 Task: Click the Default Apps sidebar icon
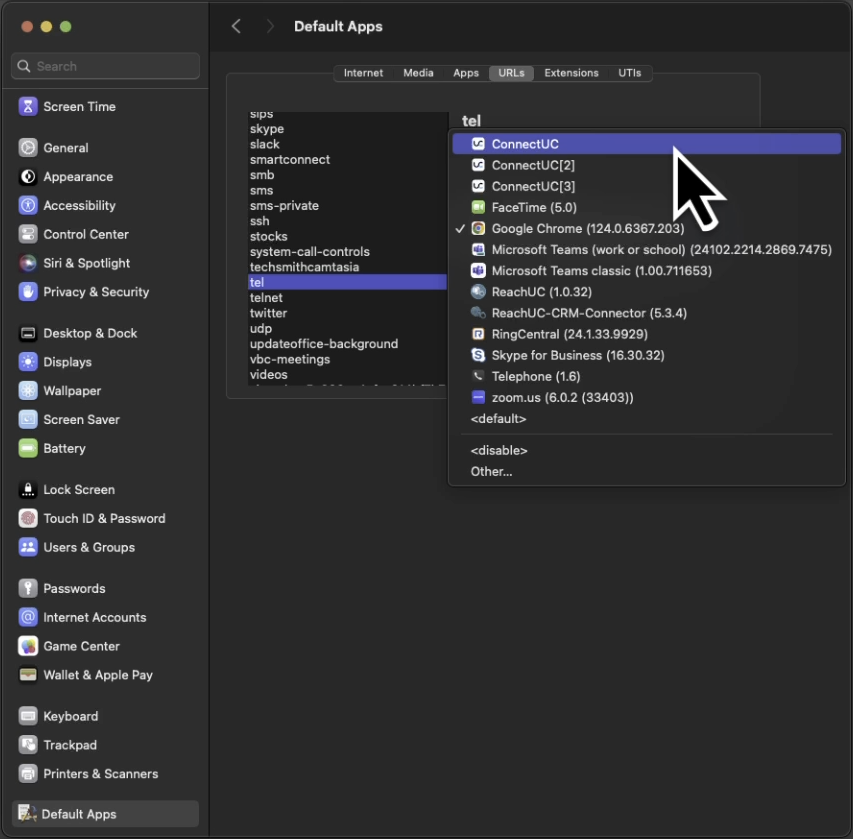click(27, 813)
